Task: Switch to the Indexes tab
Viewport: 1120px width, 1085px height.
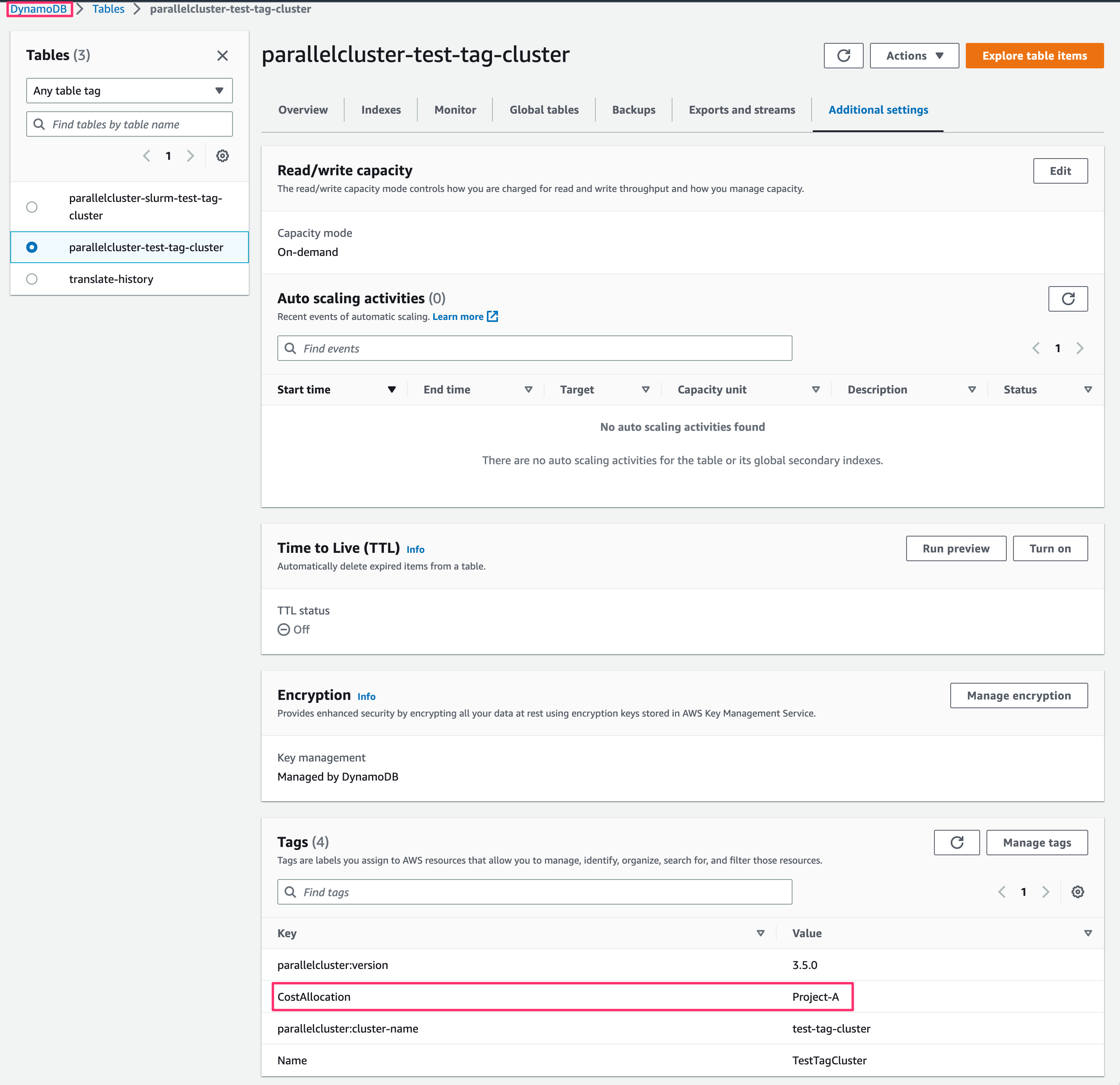Action: 381,109
